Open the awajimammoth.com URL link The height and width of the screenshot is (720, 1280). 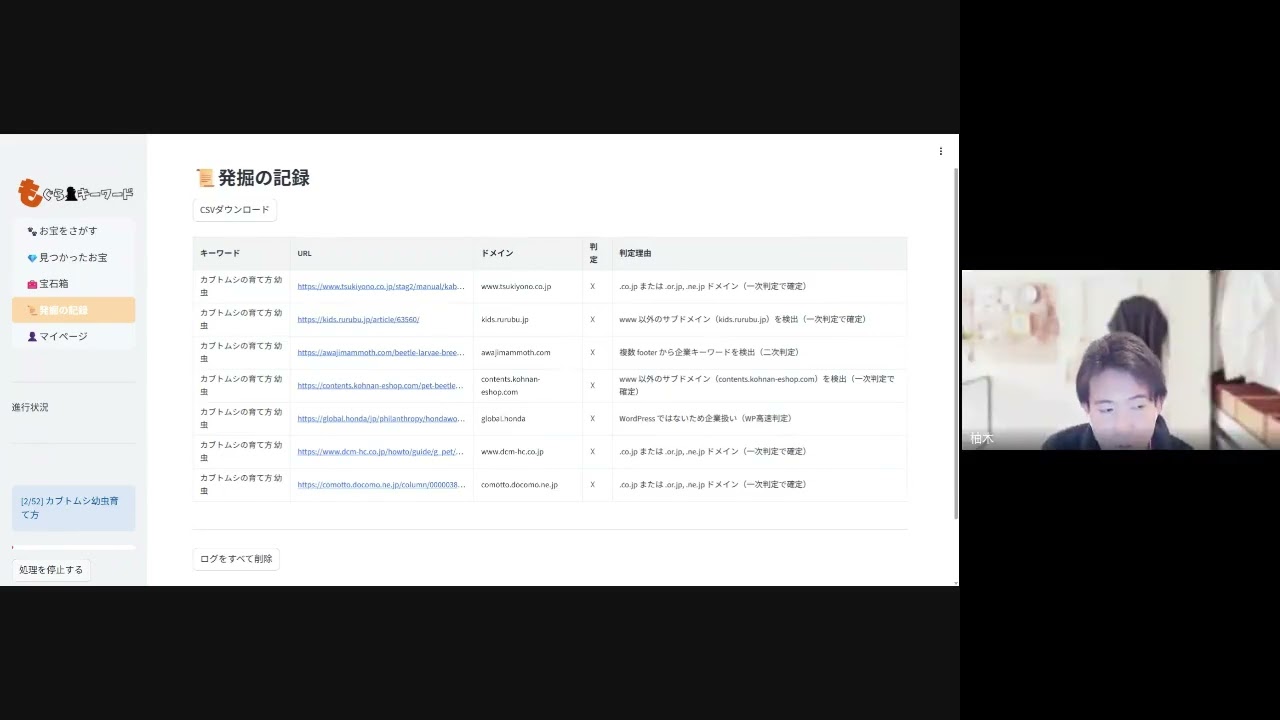380,353
